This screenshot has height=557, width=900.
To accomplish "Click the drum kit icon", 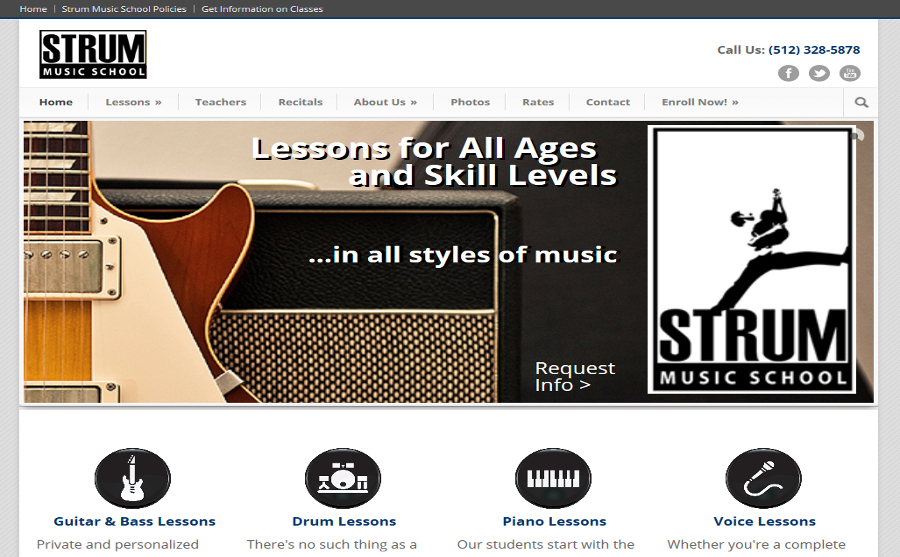I will [343, 478].
